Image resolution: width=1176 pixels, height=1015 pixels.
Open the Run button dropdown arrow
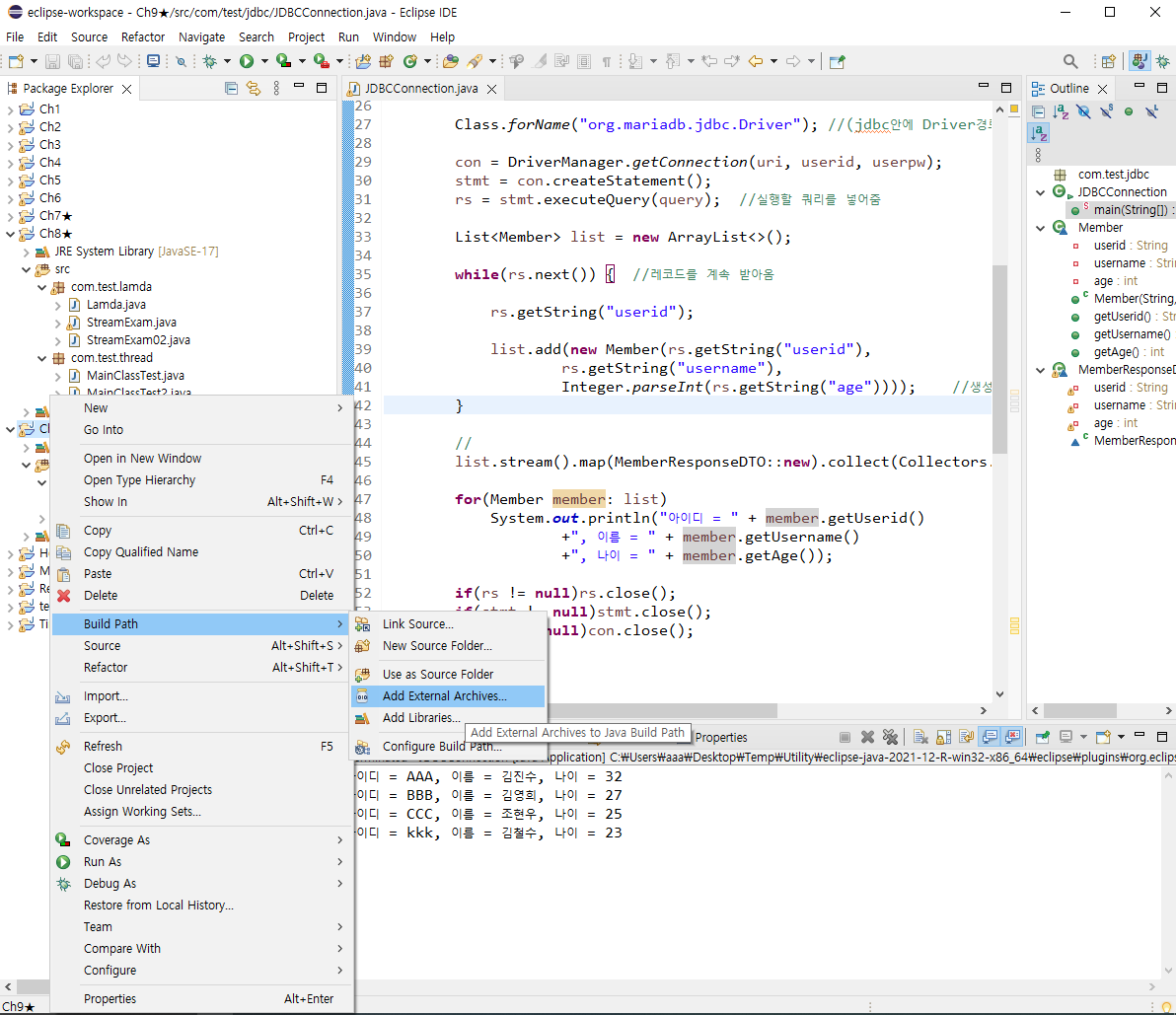(x=264, y=61)
